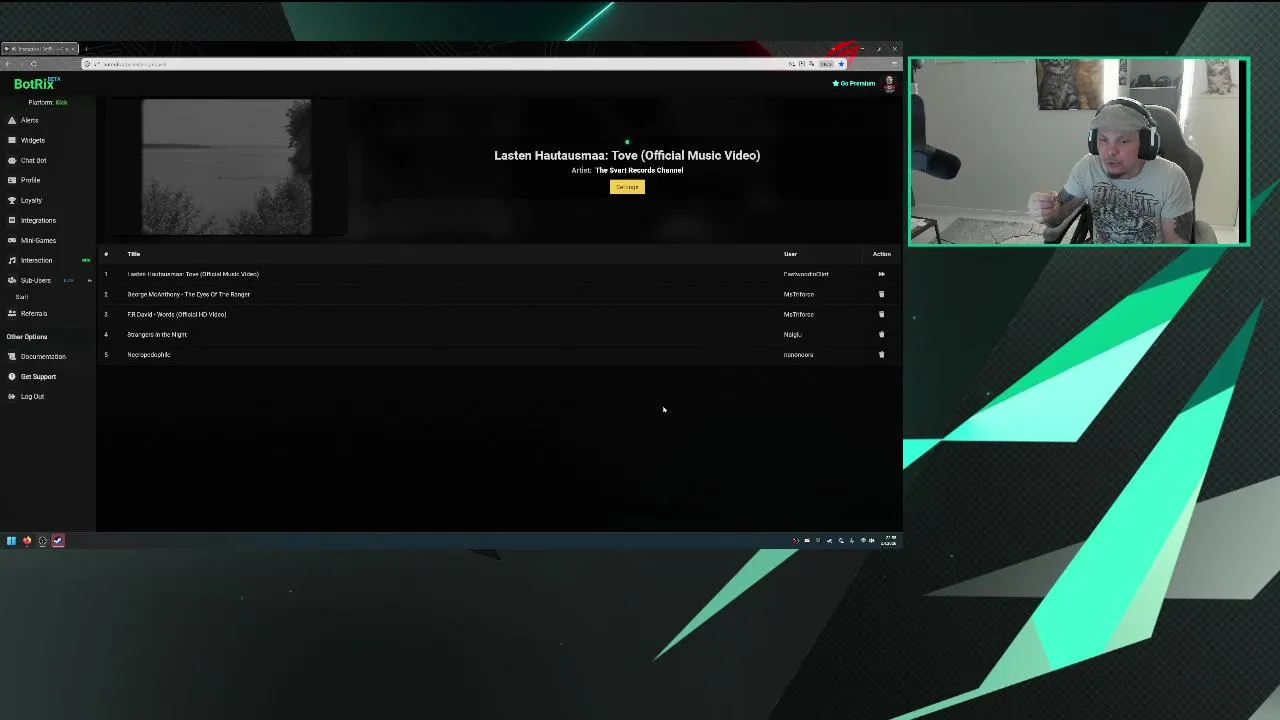Click The Svart Records Channel artist name

pyautogui.click(x=639, y=170)
